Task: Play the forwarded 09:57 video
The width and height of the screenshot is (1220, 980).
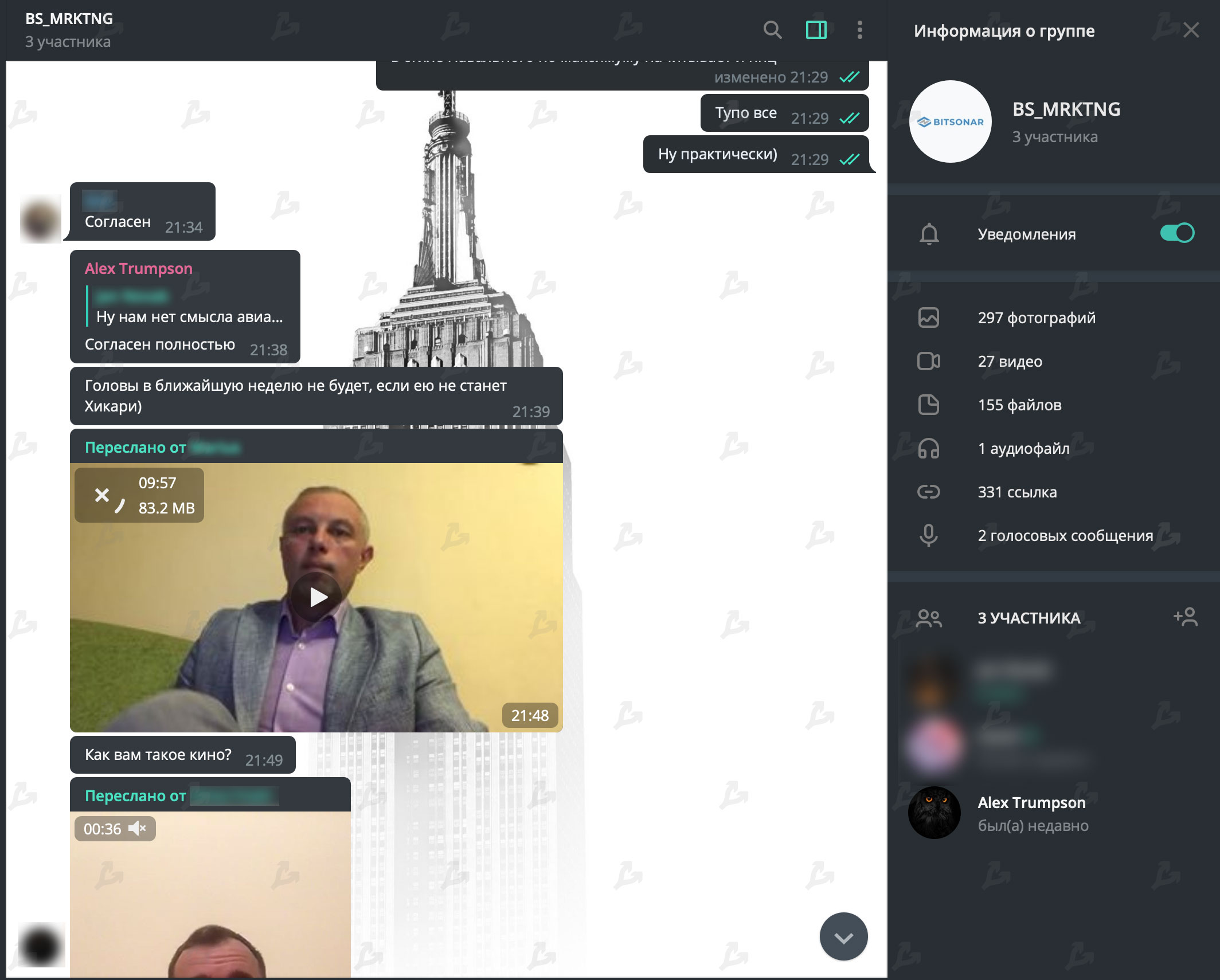Action: pos(316,597)
